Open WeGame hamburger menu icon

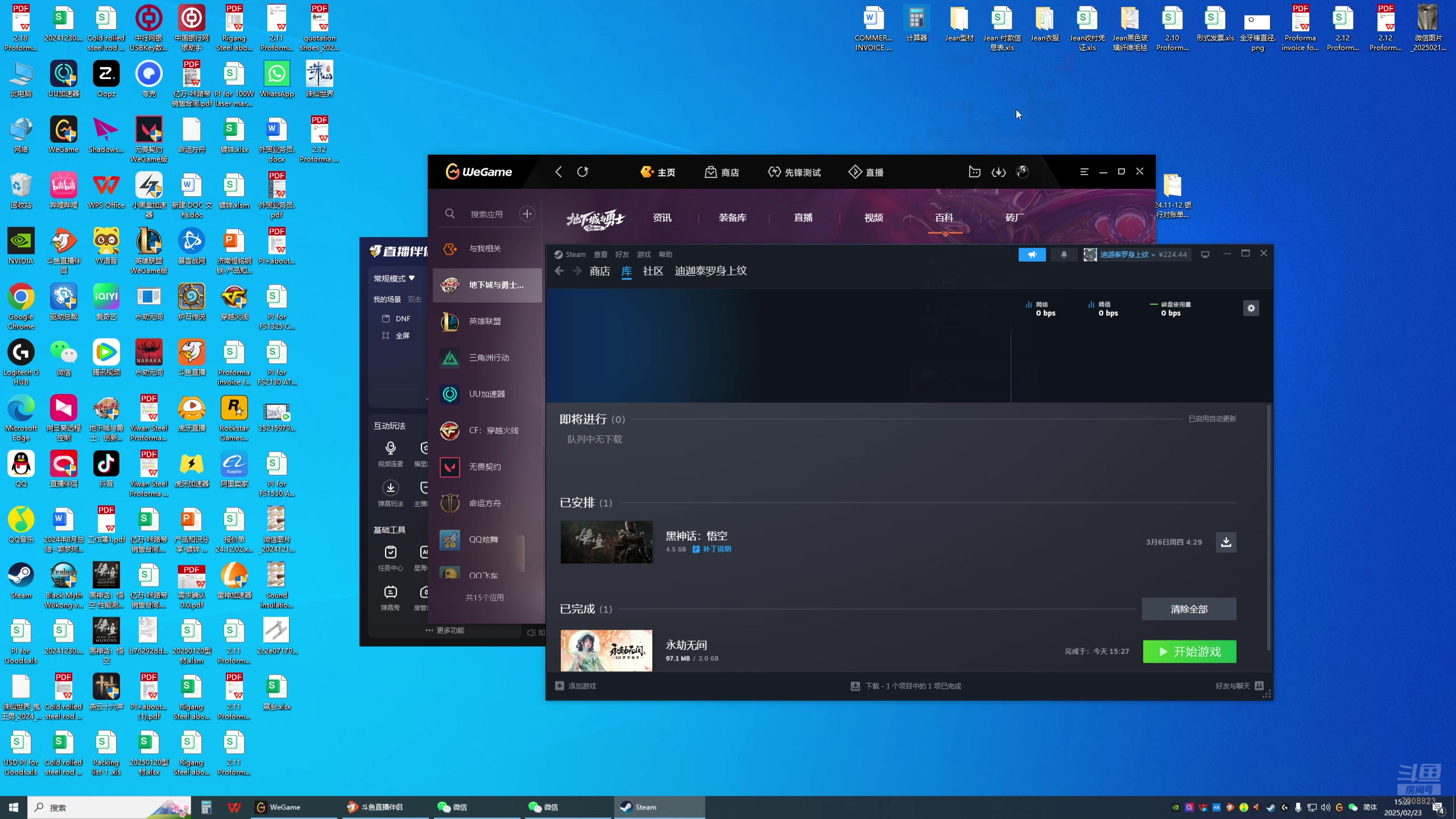(1084, 172)
